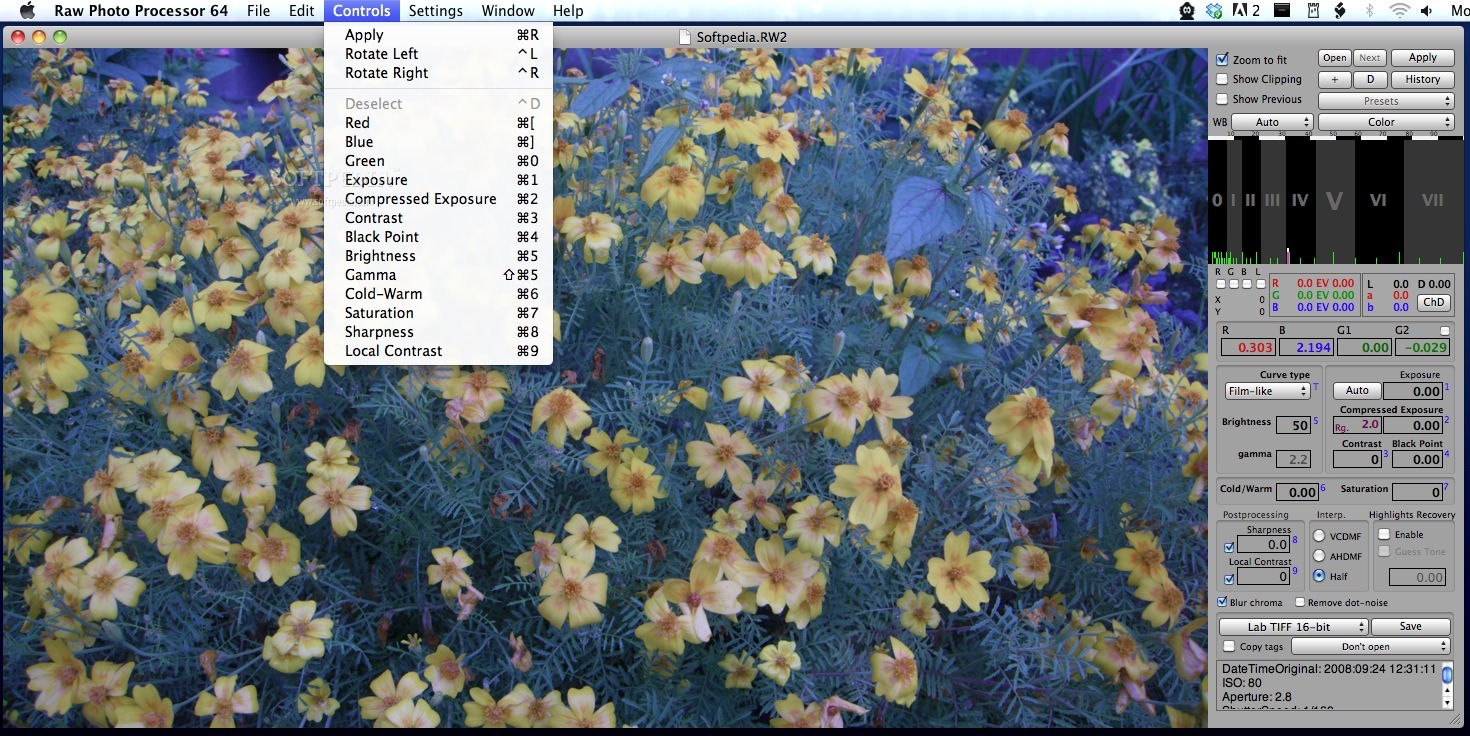Select Compressed Exposure in Controls menu
Viewport: 1470px width, 736px height.
[438, 199]
